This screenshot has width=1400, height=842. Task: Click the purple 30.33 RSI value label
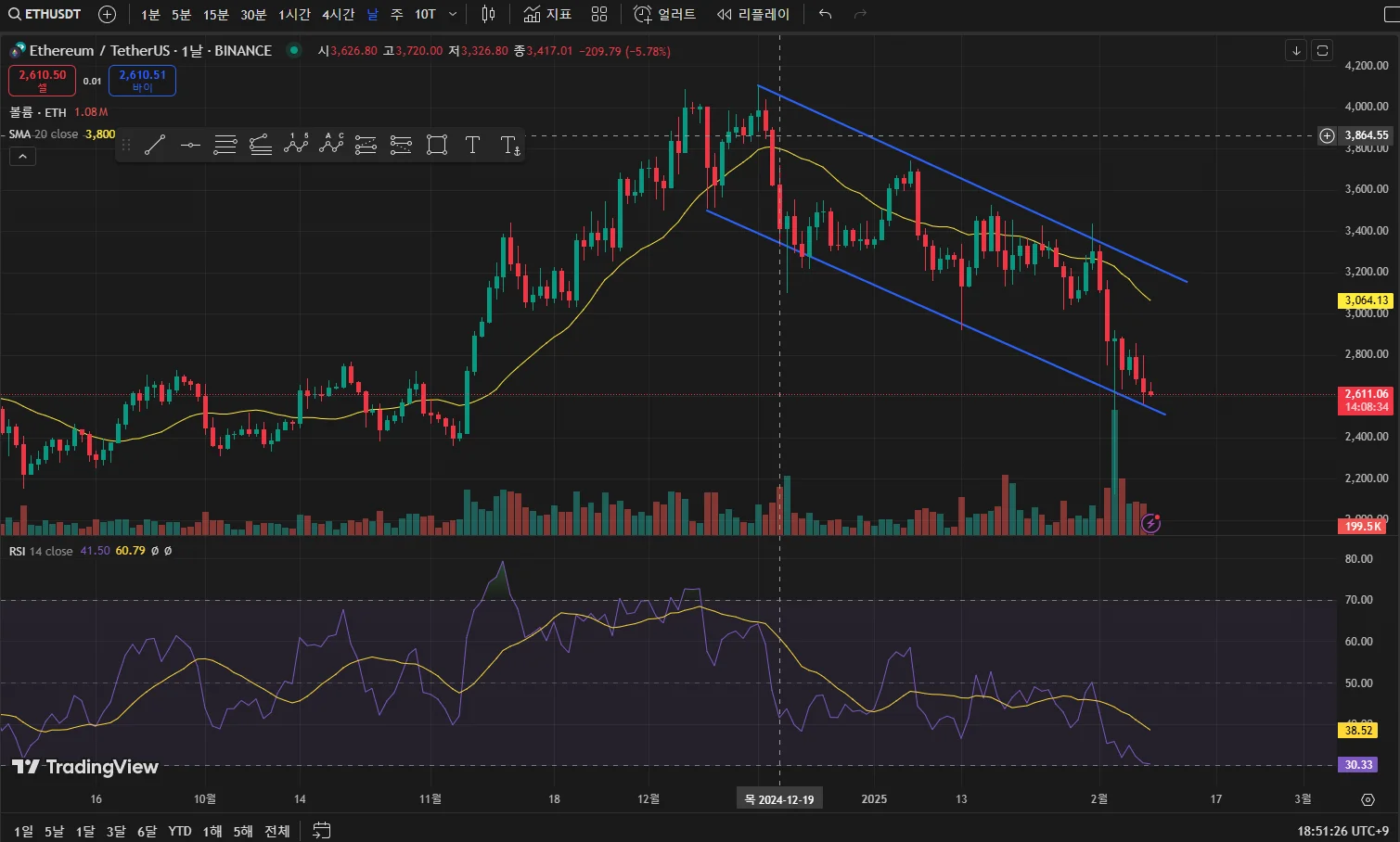pos(1358,765)
